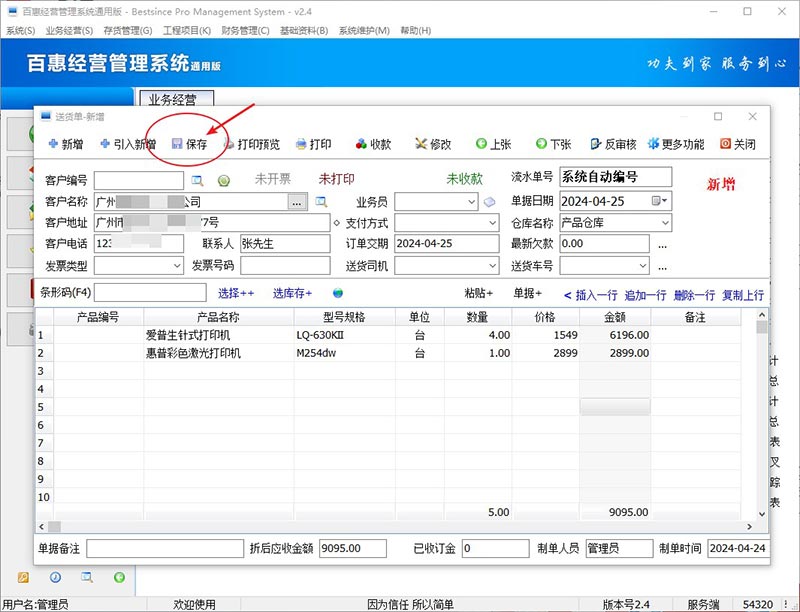Image resolution: width=800 pixels, height=612 pixels.
Task: Save the delivery note with 保存
Action: [189, 144]
